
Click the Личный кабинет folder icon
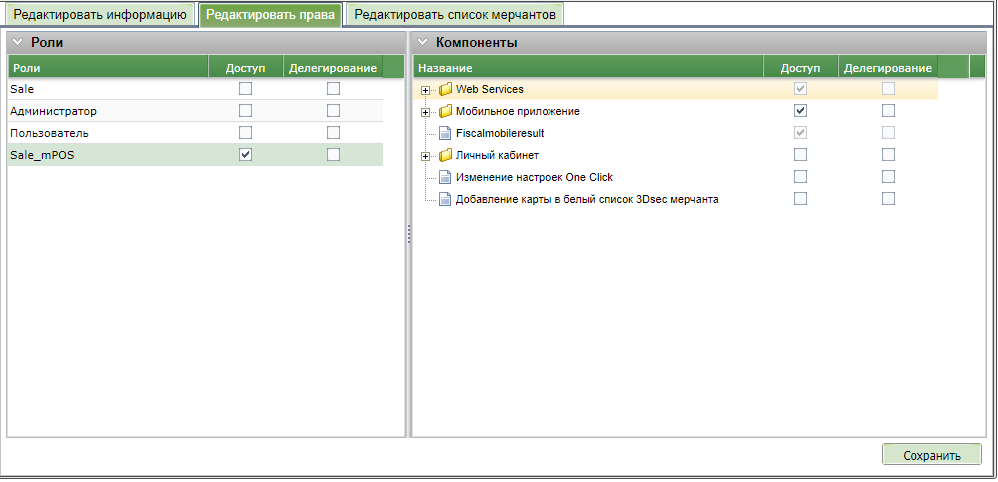(x=445, y=156)
